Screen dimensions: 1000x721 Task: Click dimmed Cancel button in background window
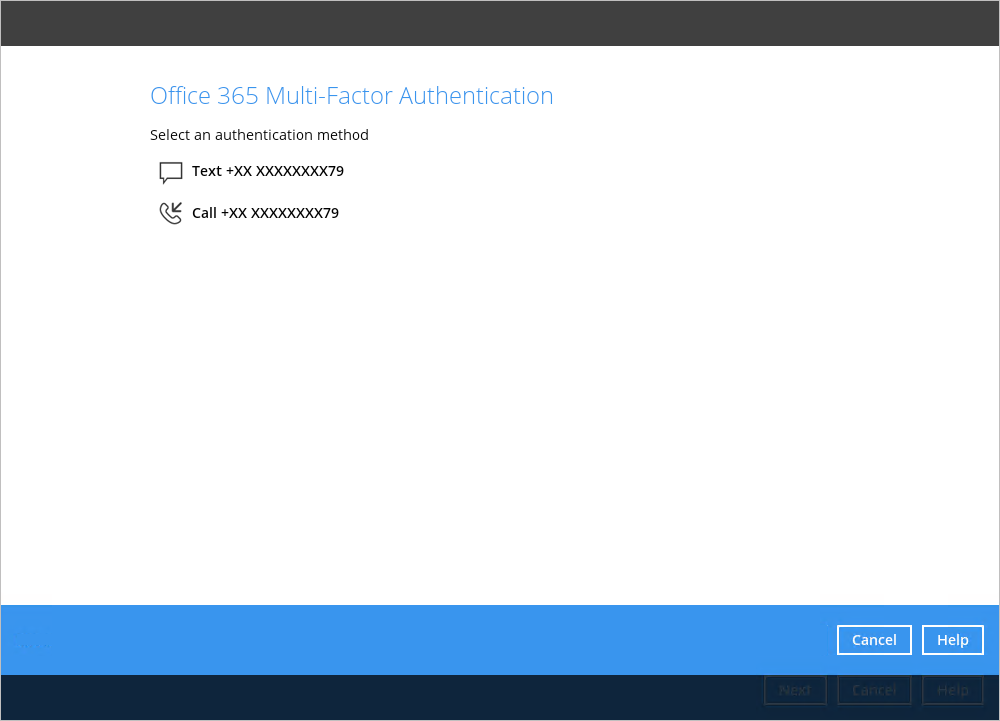(x=874, y=690)
